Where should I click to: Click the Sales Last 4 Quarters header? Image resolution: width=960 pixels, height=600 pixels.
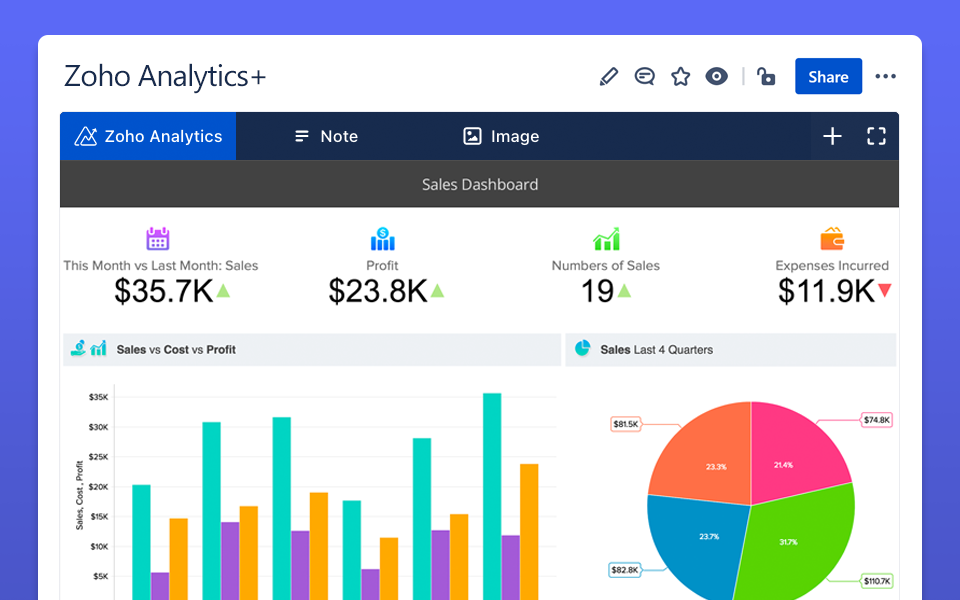pos(730,350)
